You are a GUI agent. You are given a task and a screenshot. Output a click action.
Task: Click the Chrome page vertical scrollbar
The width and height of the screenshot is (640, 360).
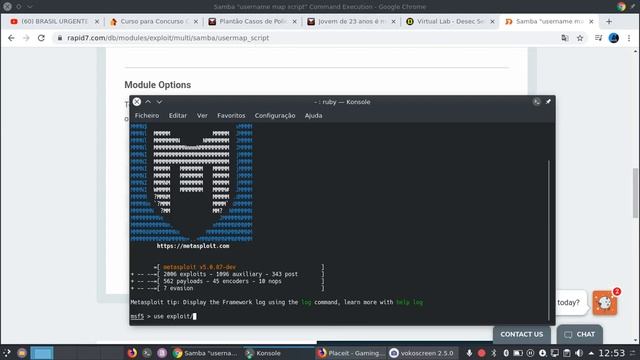click(x=636, y=193)
